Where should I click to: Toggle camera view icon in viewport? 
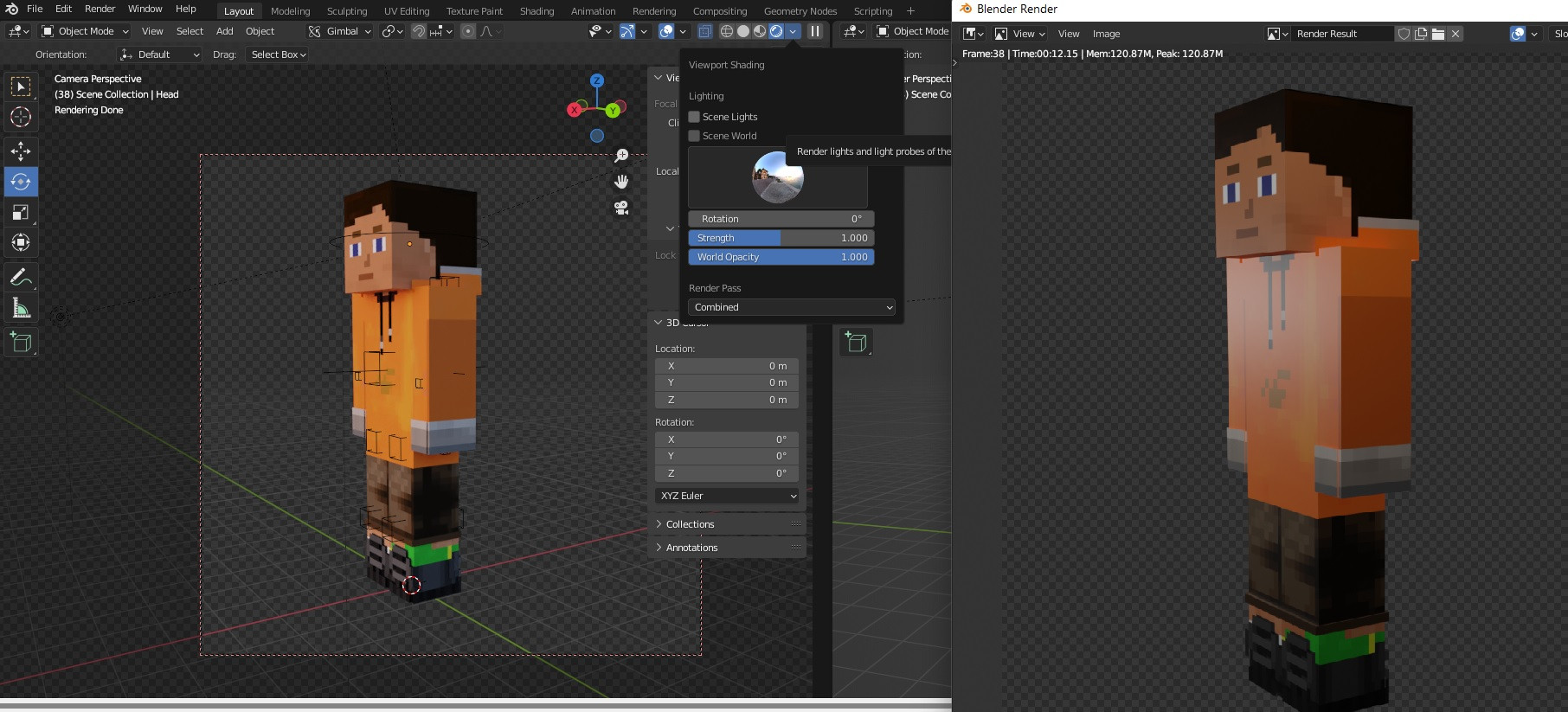click(x=621, y=208)
